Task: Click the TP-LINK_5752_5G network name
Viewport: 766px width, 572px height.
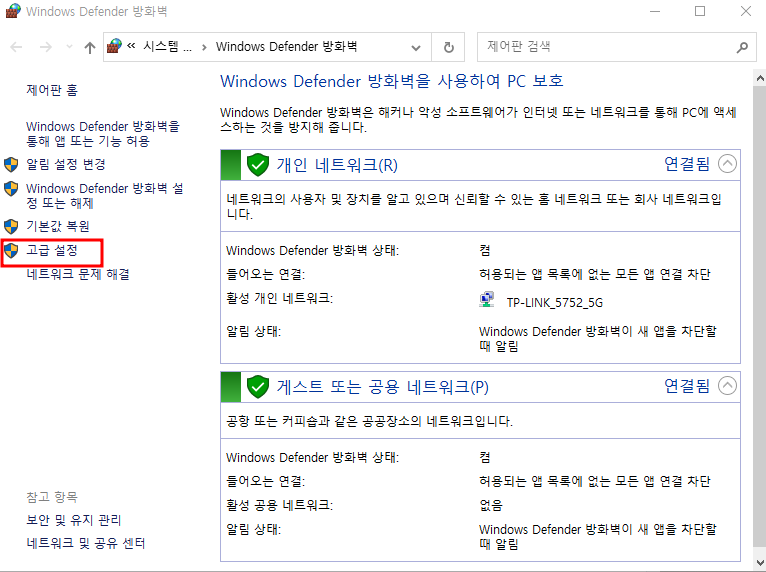Action: (x=554, y=303)
